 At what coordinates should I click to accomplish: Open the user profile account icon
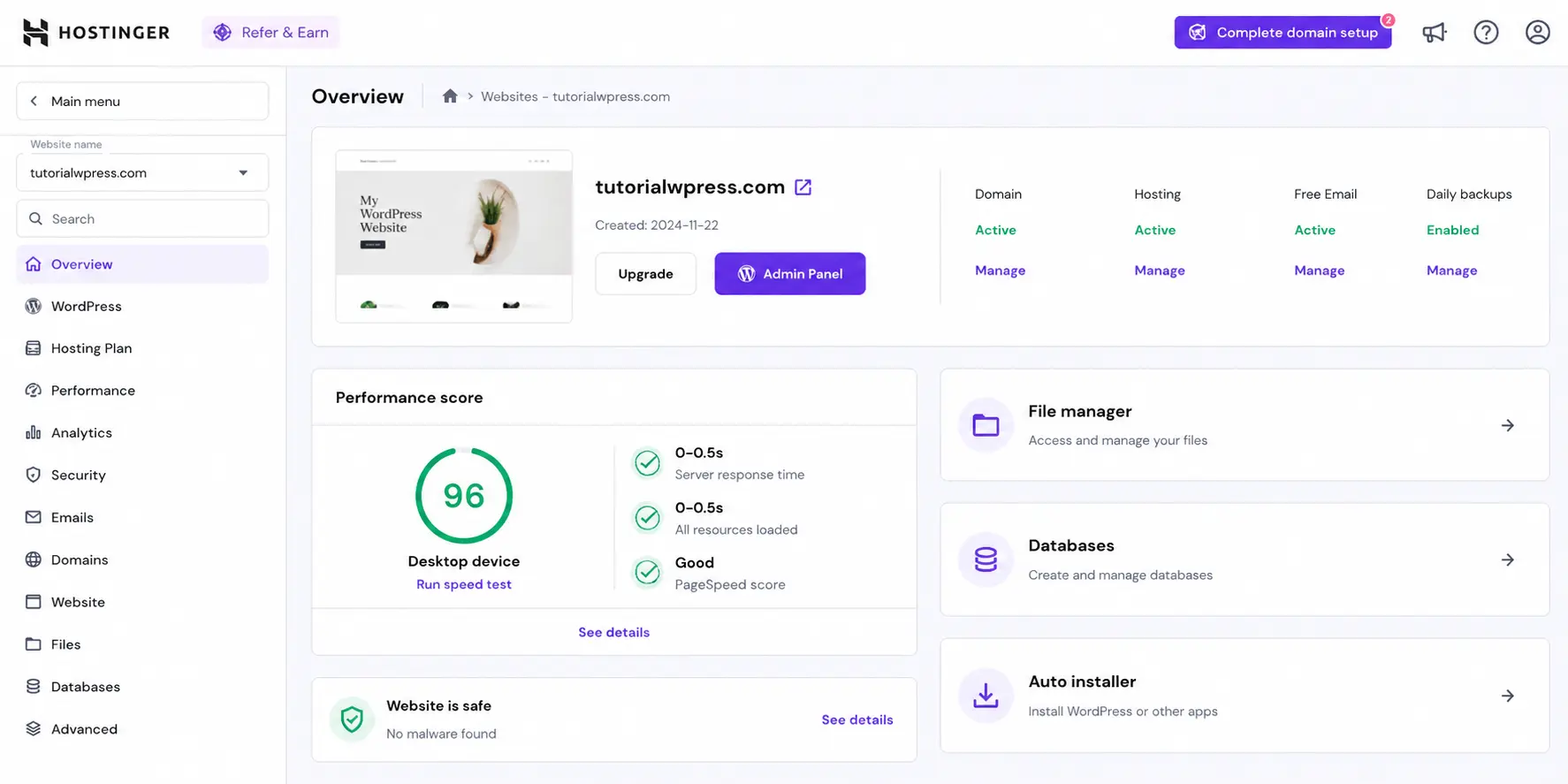point(1537,33)
